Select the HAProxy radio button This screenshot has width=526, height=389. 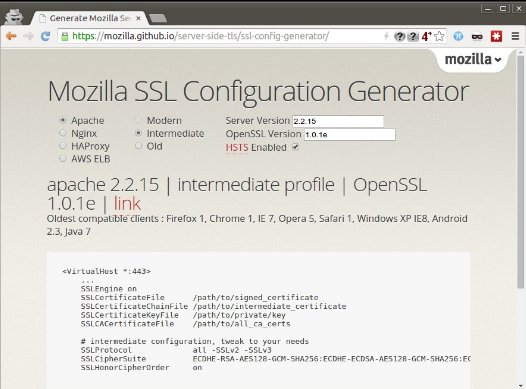[63, 146]
